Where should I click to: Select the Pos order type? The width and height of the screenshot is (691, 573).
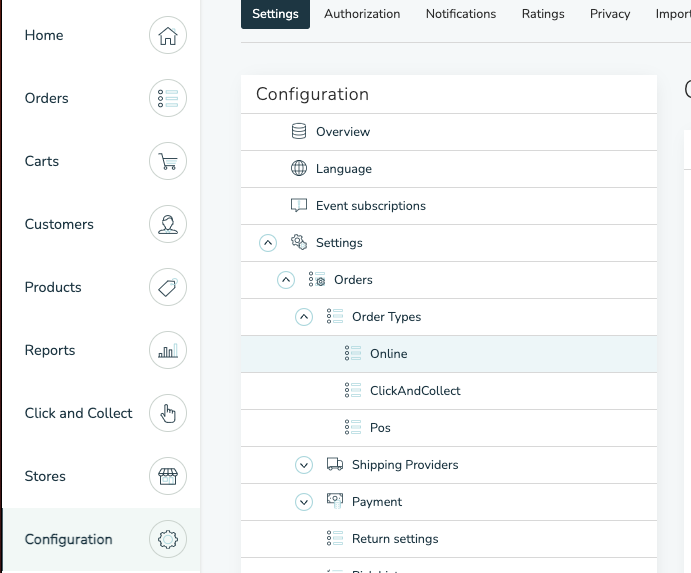tap(380, 428)
